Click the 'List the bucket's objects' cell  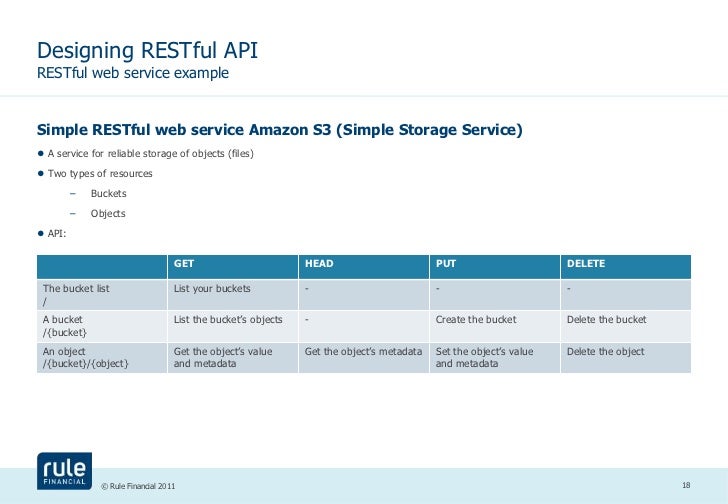tap(233, 326)
